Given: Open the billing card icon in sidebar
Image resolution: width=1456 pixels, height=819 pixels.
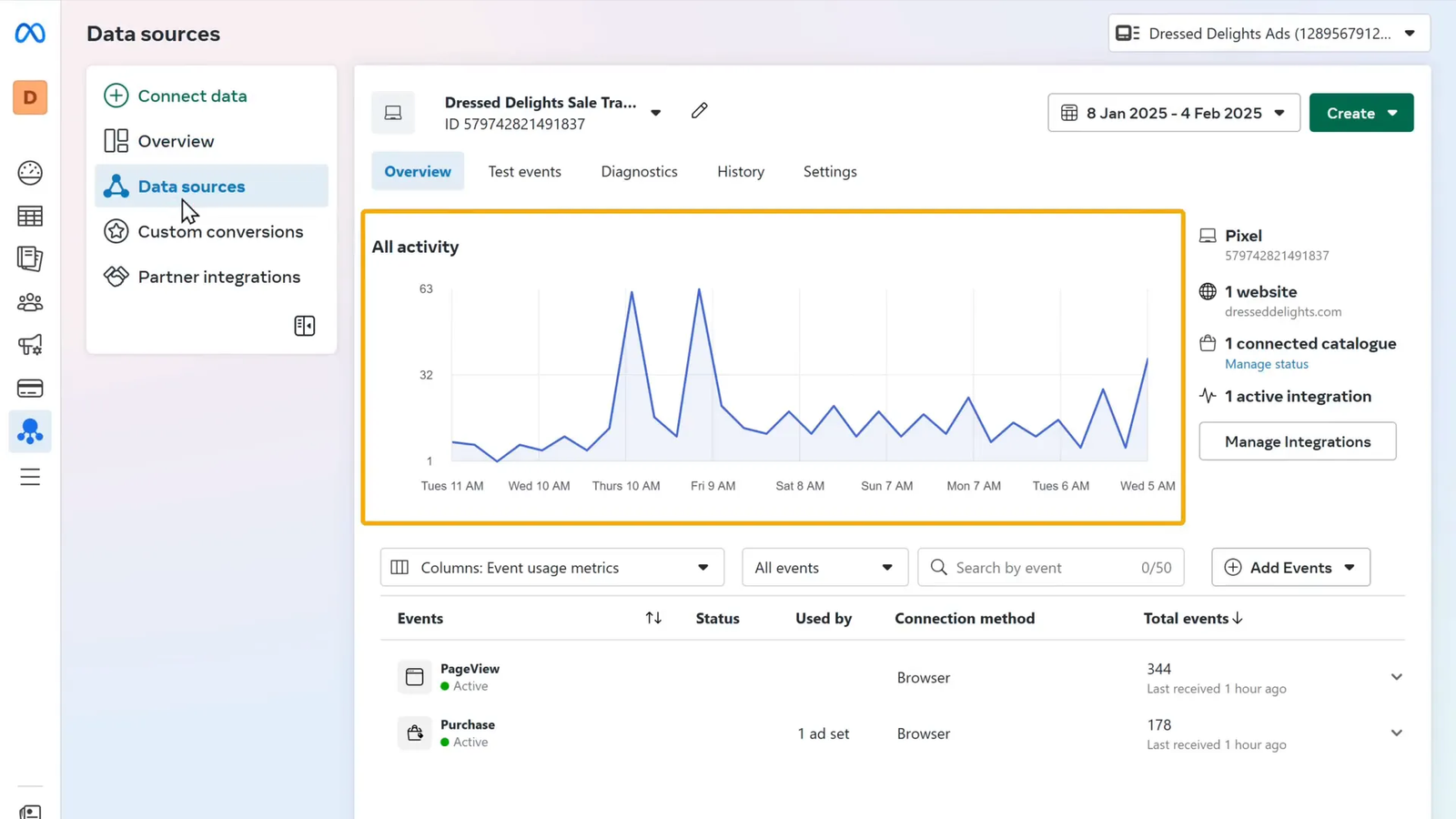Looking at the screenshot, I should point(30,389).
